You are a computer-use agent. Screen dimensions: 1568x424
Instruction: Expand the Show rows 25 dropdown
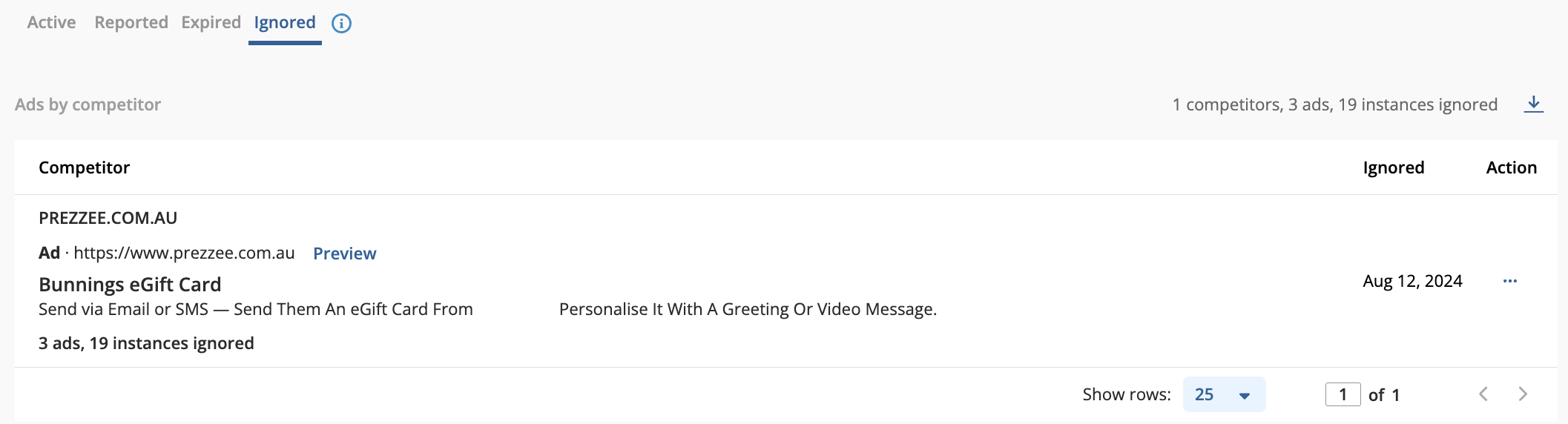[x=1224, y=394]
